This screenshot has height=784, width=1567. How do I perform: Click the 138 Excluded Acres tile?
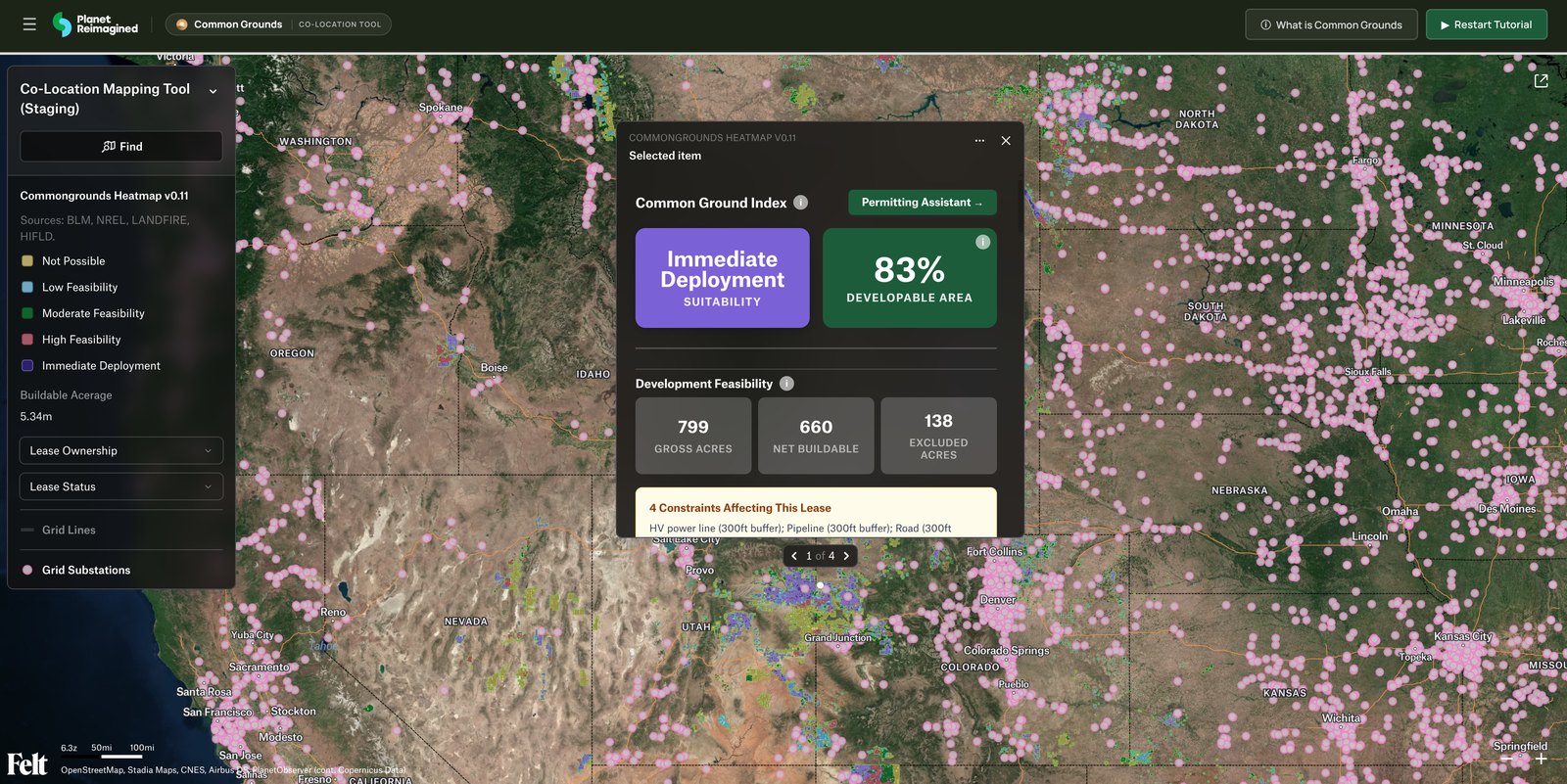[x=938, y=436]
